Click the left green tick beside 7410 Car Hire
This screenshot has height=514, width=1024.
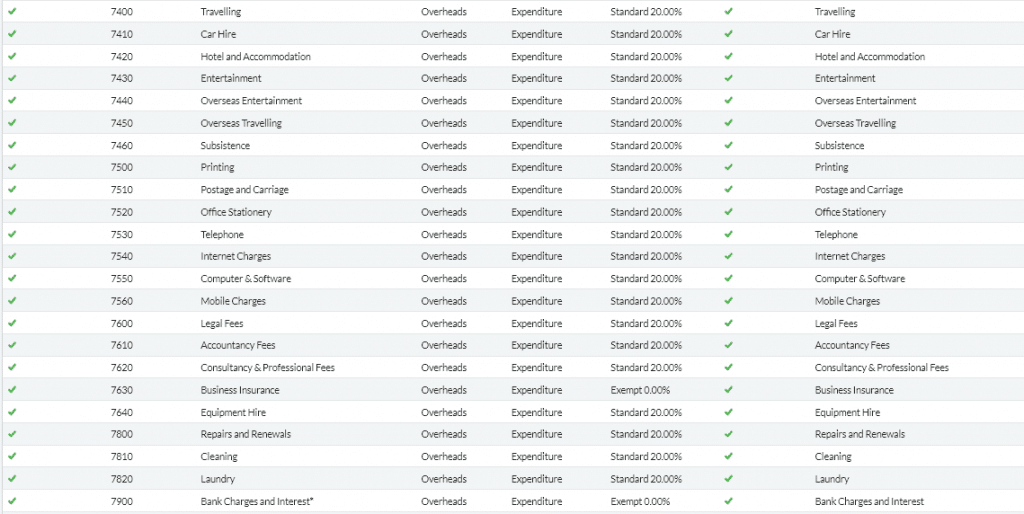click(12, 34)
